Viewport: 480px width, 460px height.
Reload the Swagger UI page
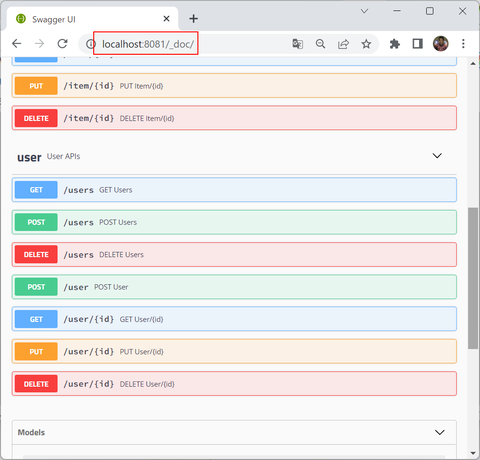click(62, 44)
